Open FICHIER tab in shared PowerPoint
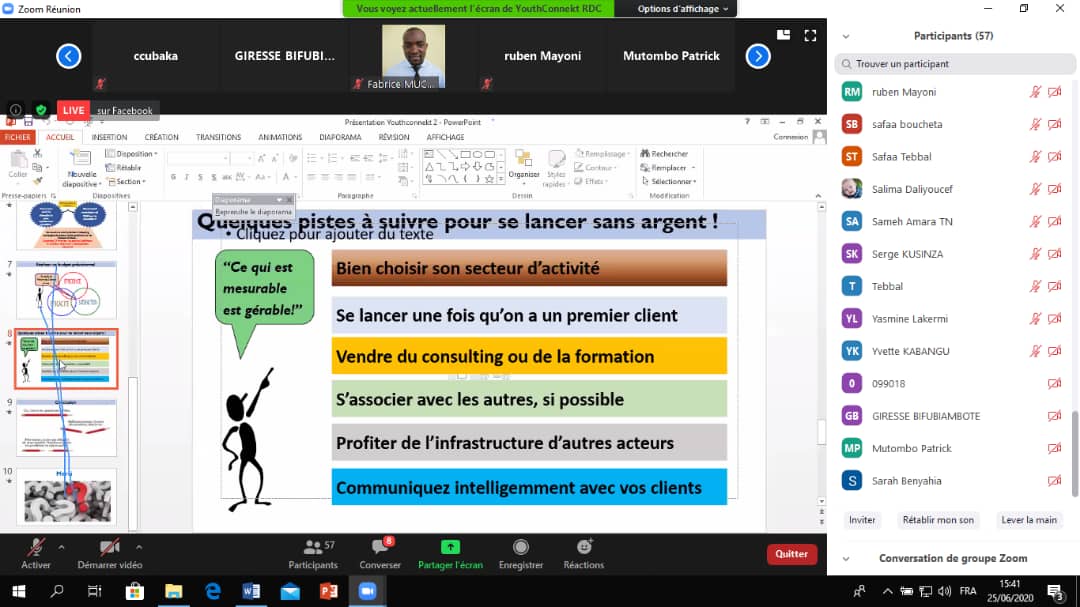The width and height of the screenshot is (1080, 607). click(17, 137)
